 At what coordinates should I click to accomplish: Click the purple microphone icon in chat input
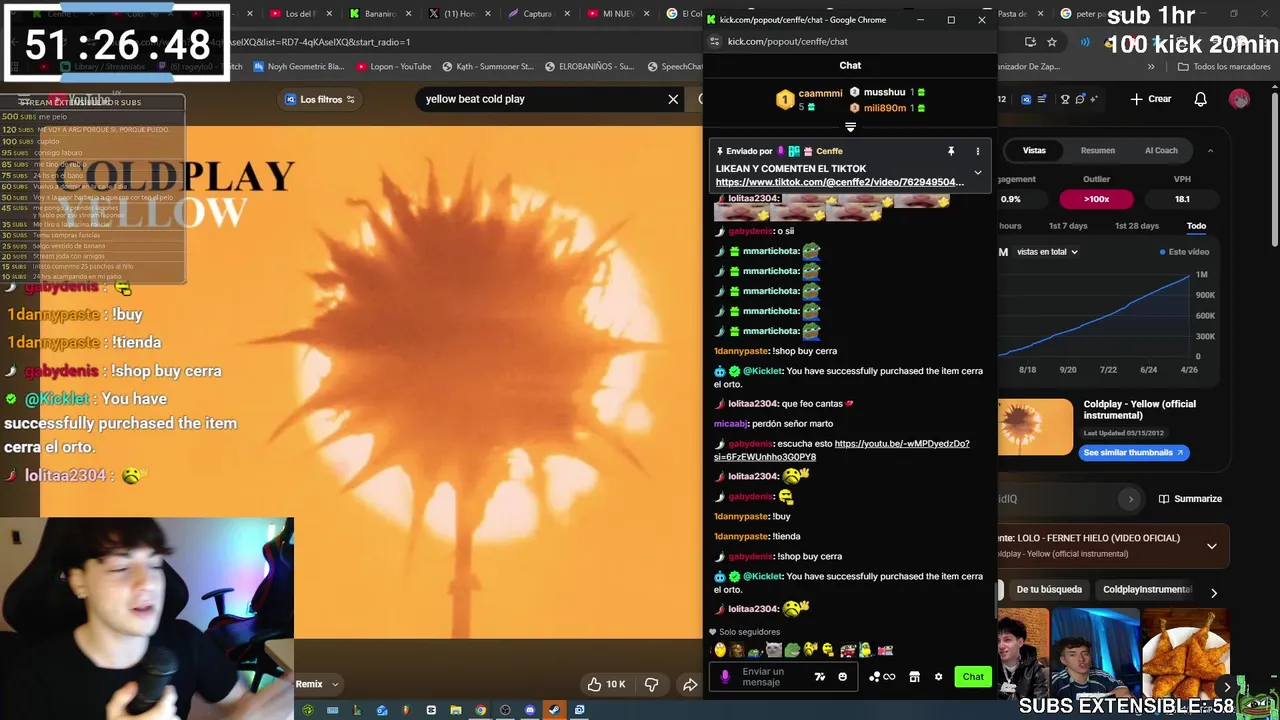(x=725, y=677)
